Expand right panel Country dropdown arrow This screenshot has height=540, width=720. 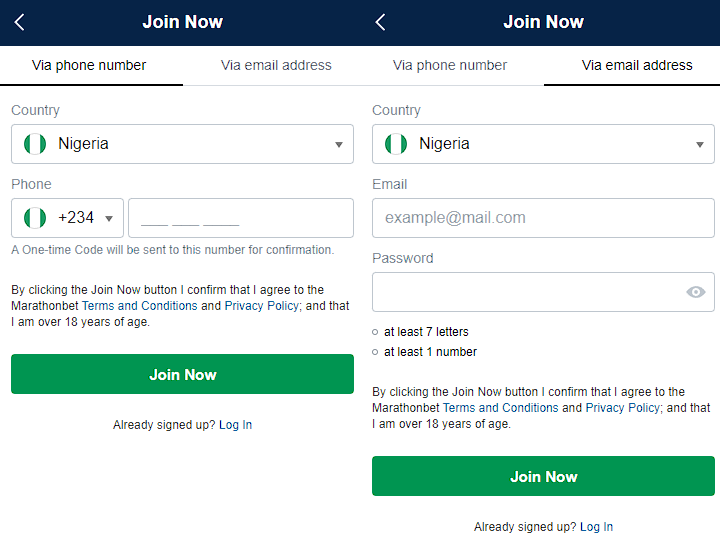click(x=700, y=144)
